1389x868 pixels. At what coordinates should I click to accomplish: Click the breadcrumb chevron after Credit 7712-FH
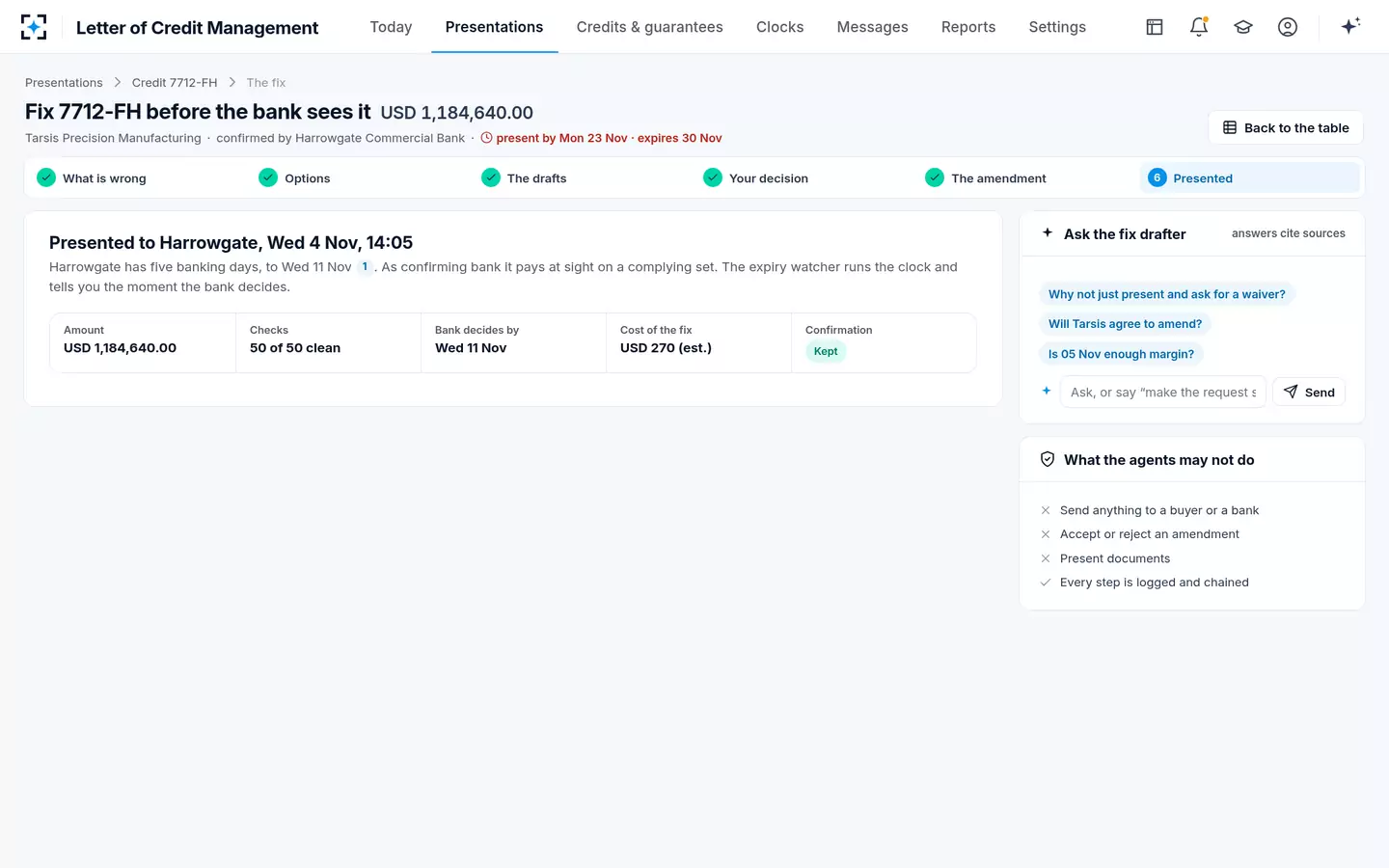(232, 83)
